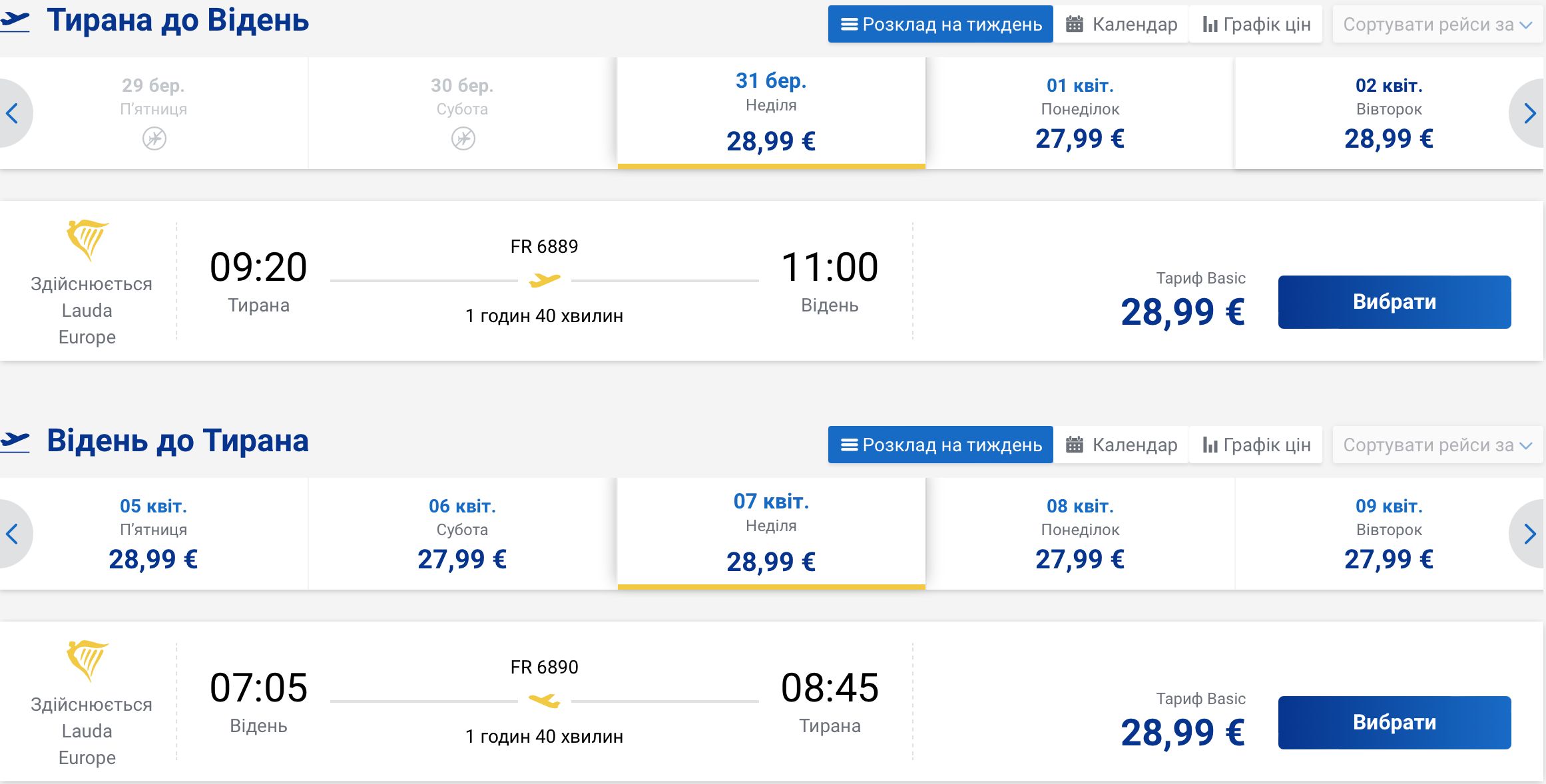Click previous dates arrow for Tirana–Vienna flights
Image resolution: width=1546 pixels, height=784 pixels.
[13, 113]
